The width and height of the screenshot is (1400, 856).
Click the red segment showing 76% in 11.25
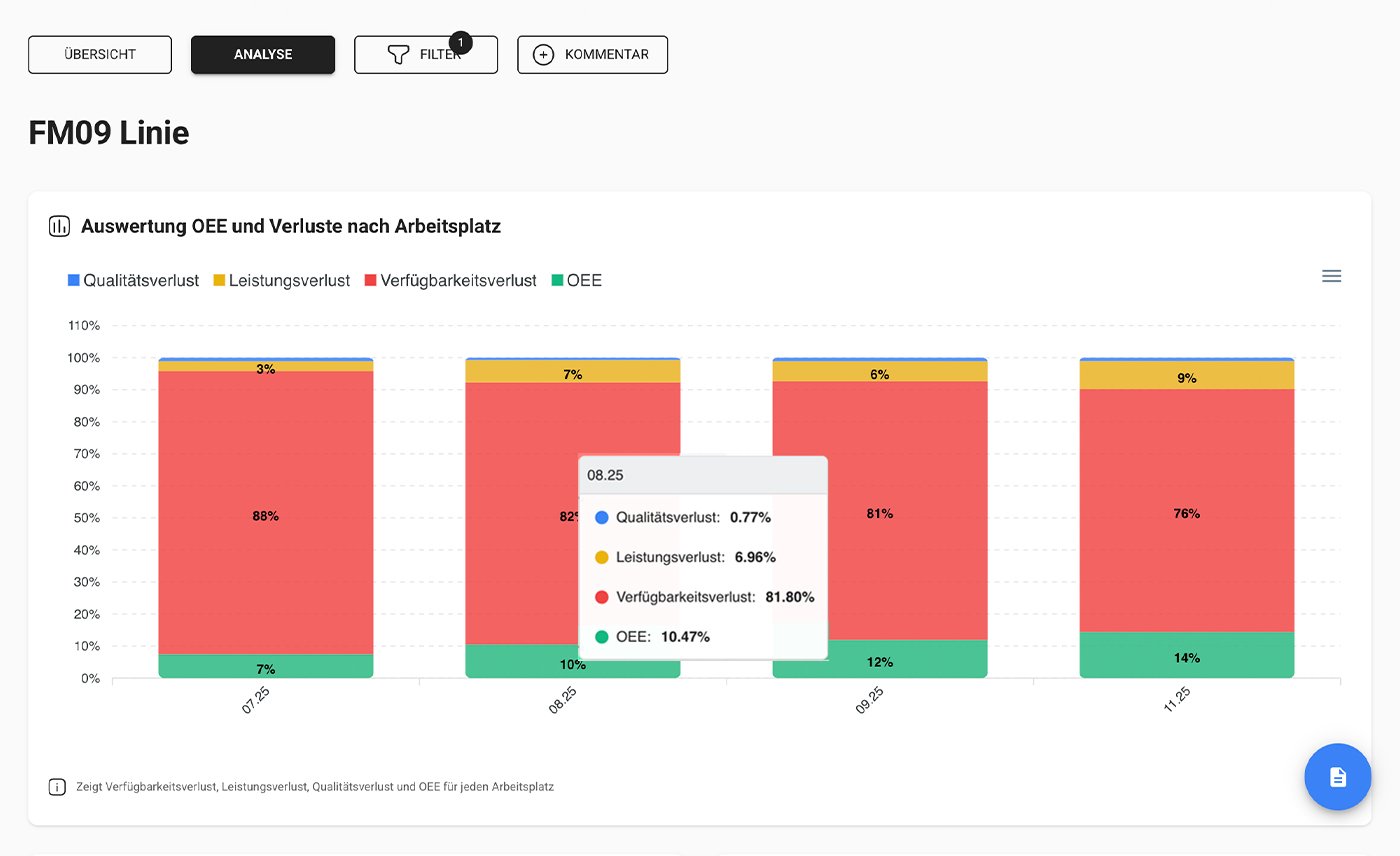click(x=1186, y=513)
